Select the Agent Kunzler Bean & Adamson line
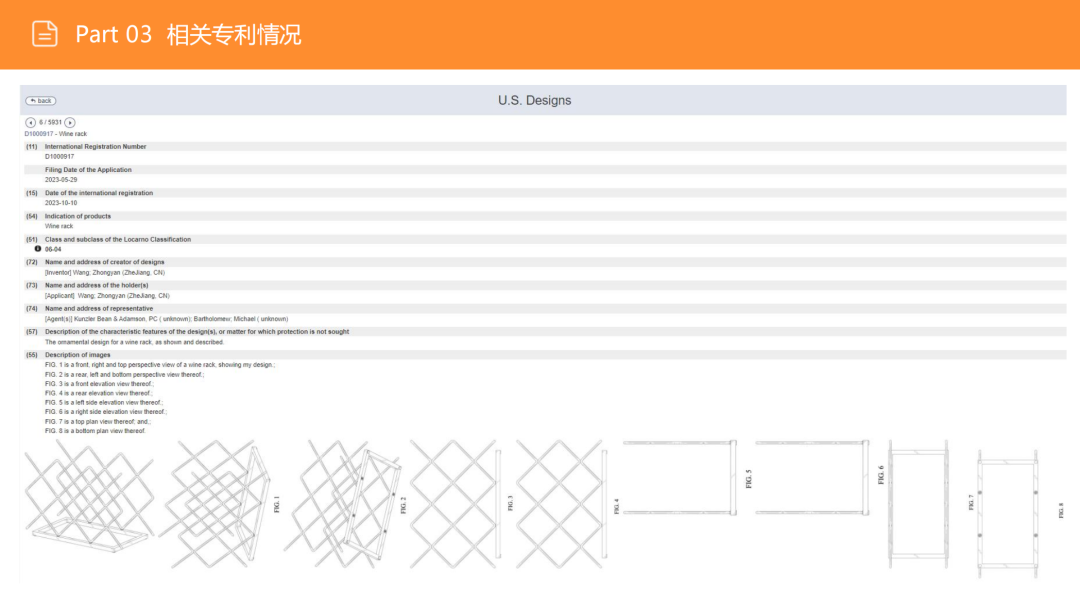 167,319
